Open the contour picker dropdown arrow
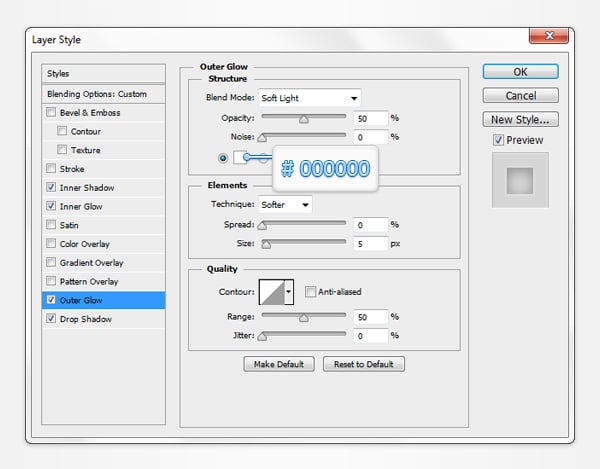The height and width of the screenshot is (469, 600). [289, 291]
